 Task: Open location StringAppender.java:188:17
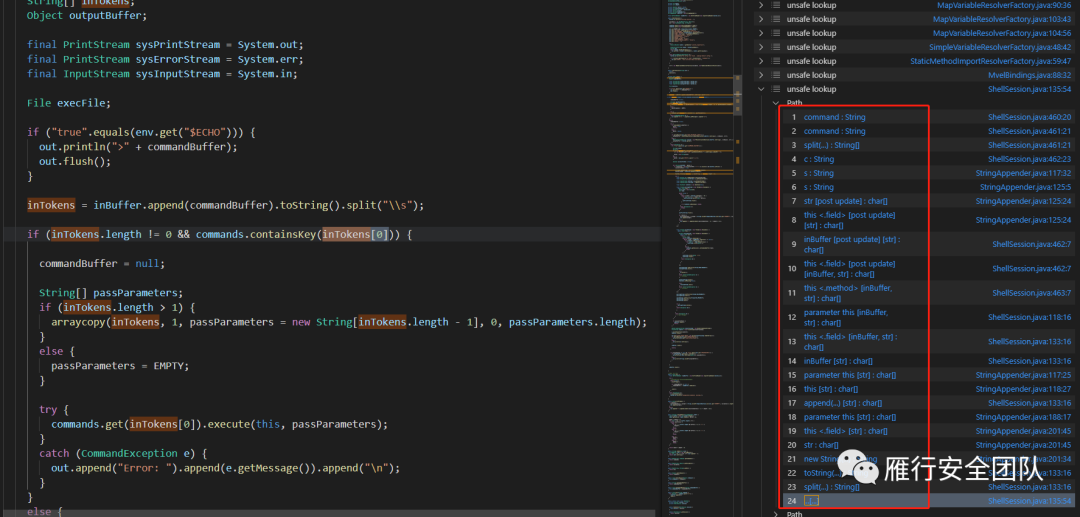click(1024, 417)
